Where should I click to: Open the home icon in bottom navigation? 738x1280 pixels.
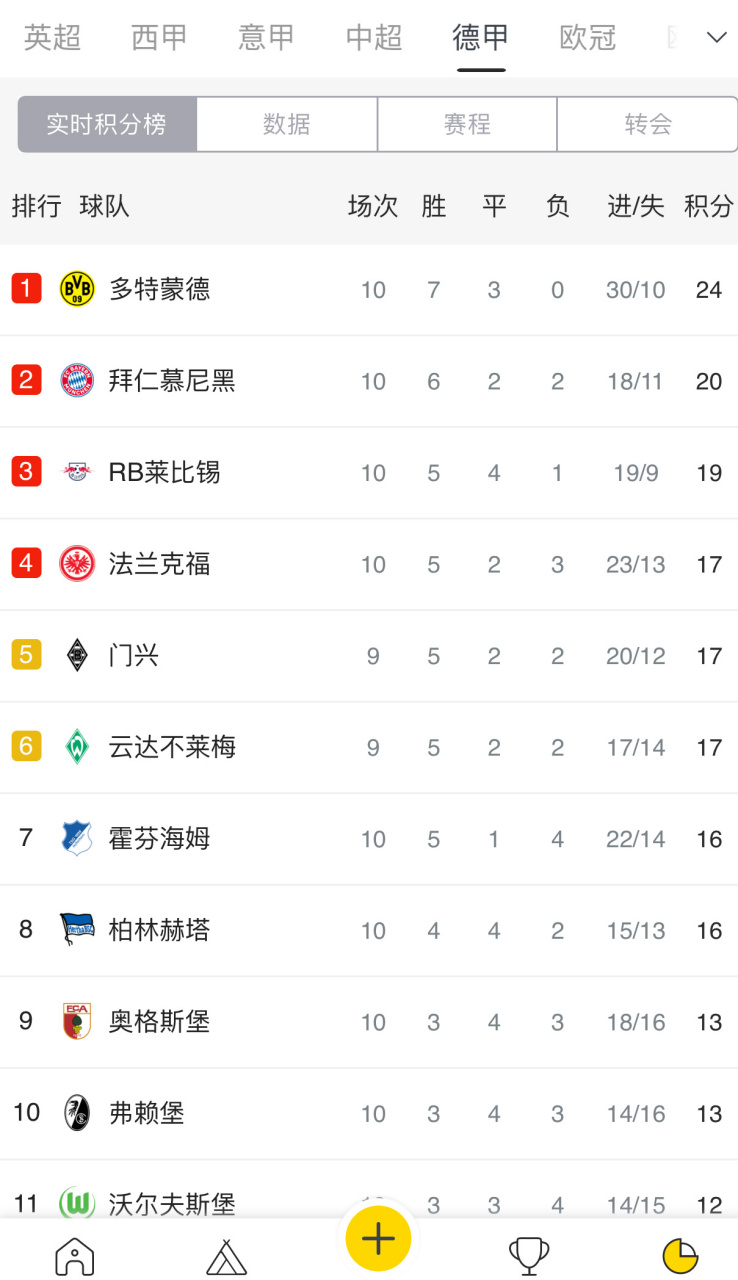coord(74,1255)
